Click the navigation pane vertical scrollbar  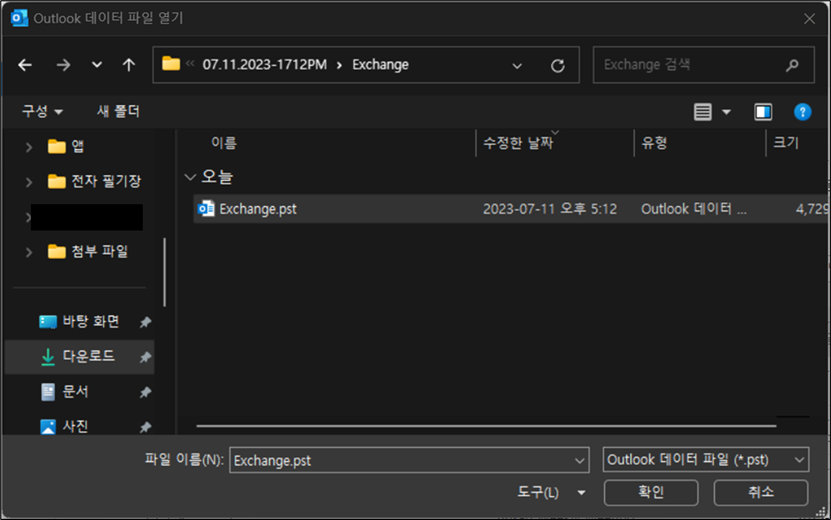[164, 272]
